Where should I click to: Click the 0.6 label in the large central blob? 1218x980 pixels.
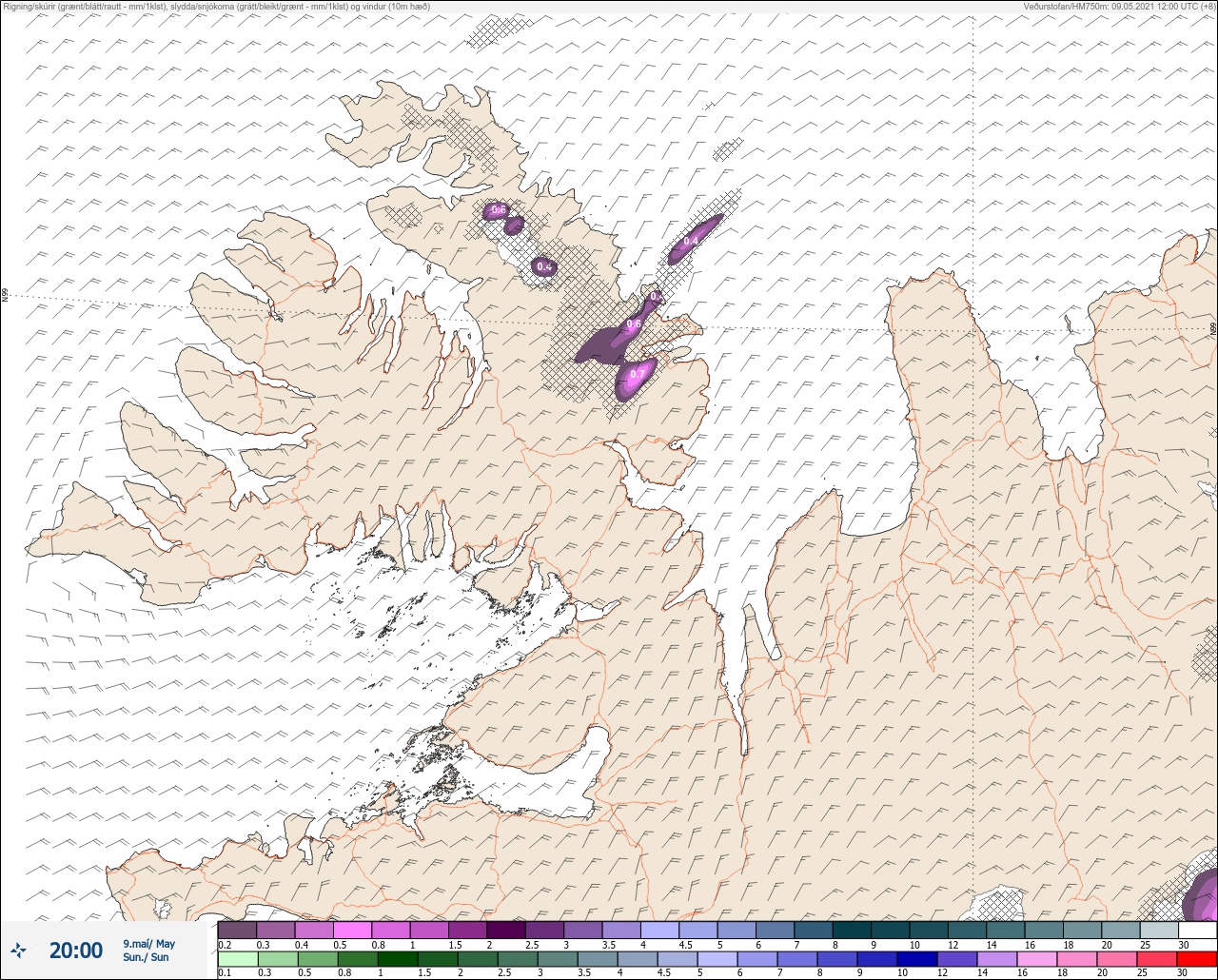[634, 324]
